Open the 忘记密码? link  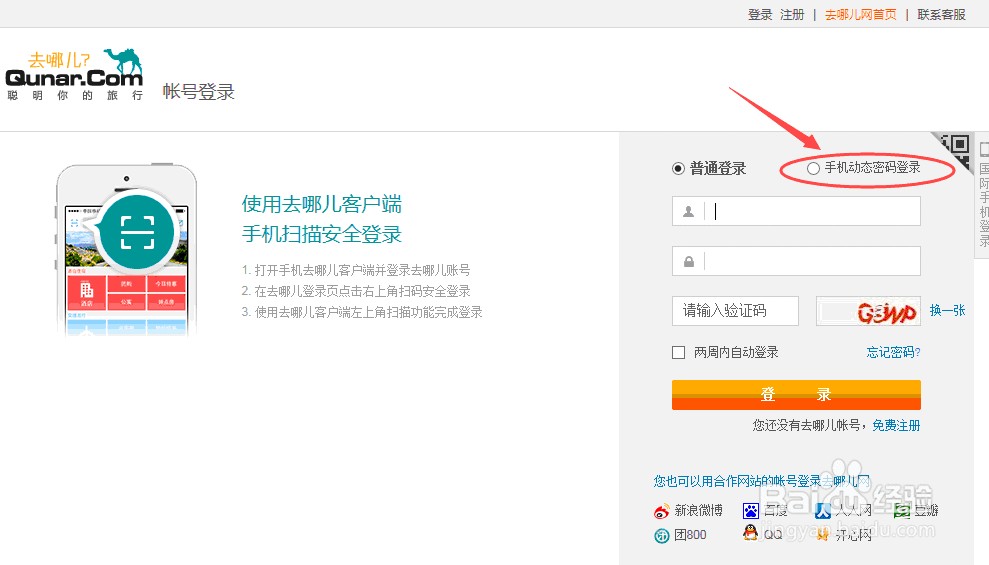tap(893, 352)
